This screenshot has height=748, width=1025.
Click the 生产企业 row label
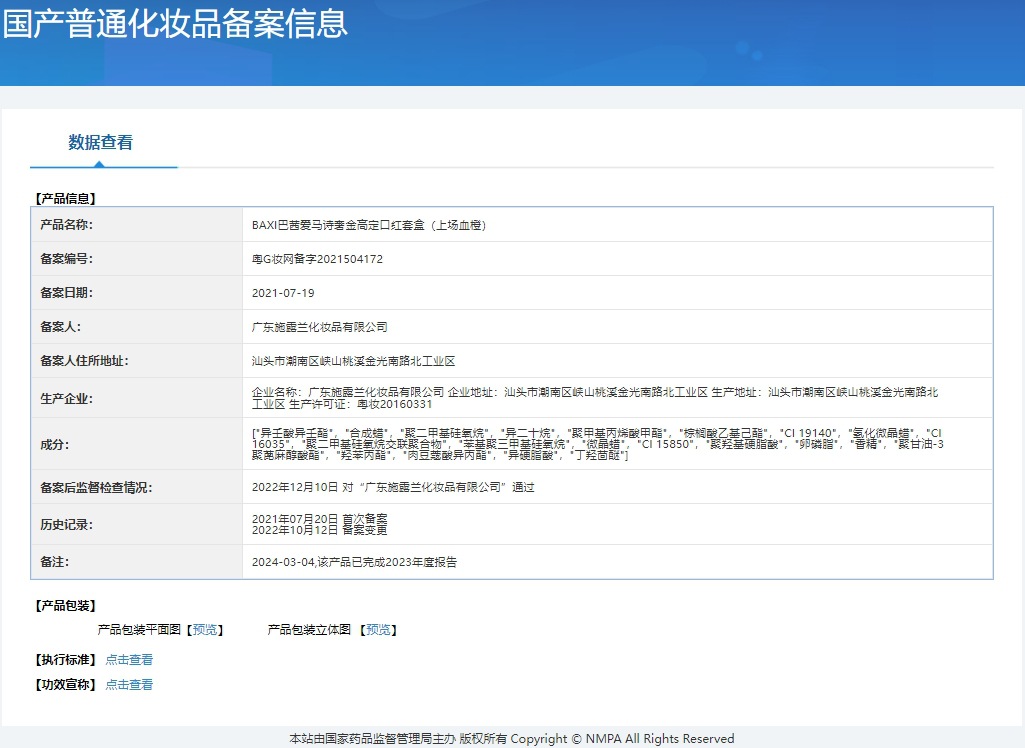[67, 399]
